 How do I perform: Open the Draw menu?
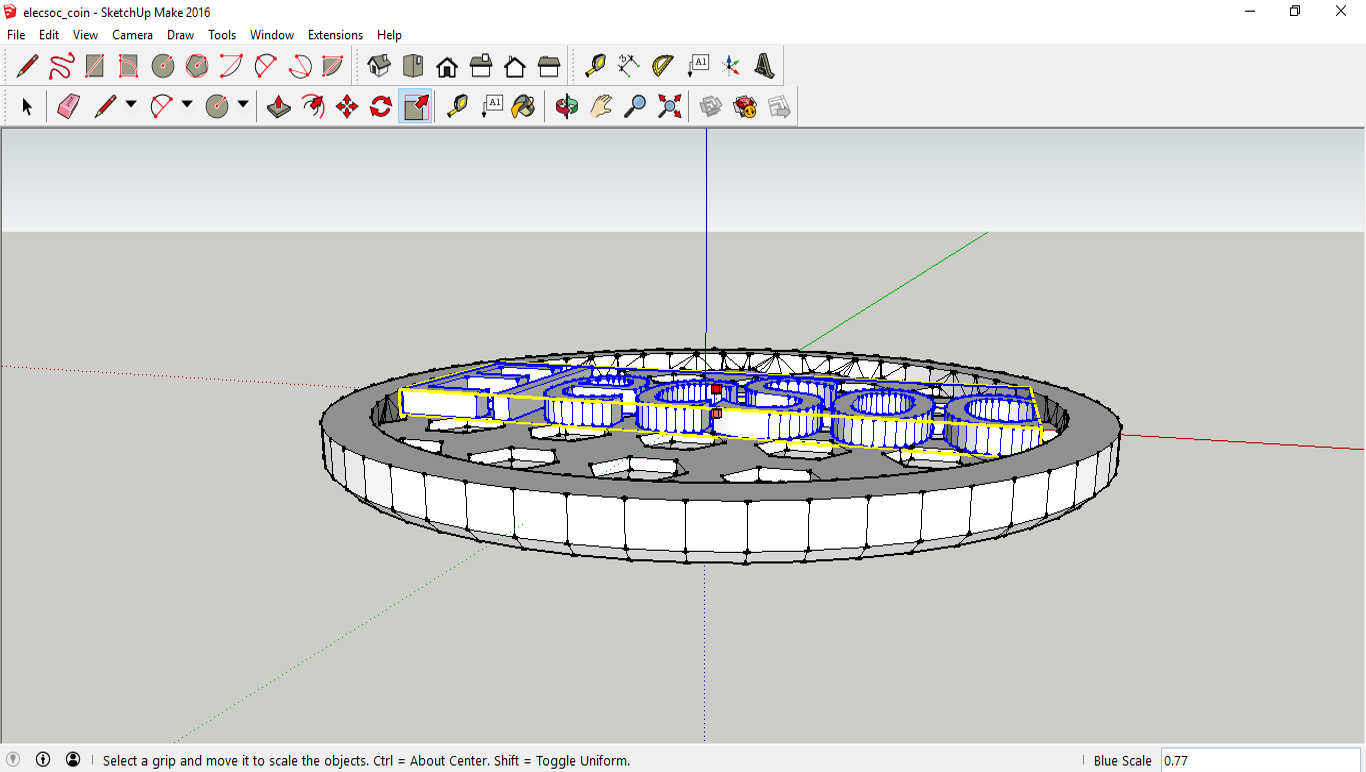click(181, 35)
